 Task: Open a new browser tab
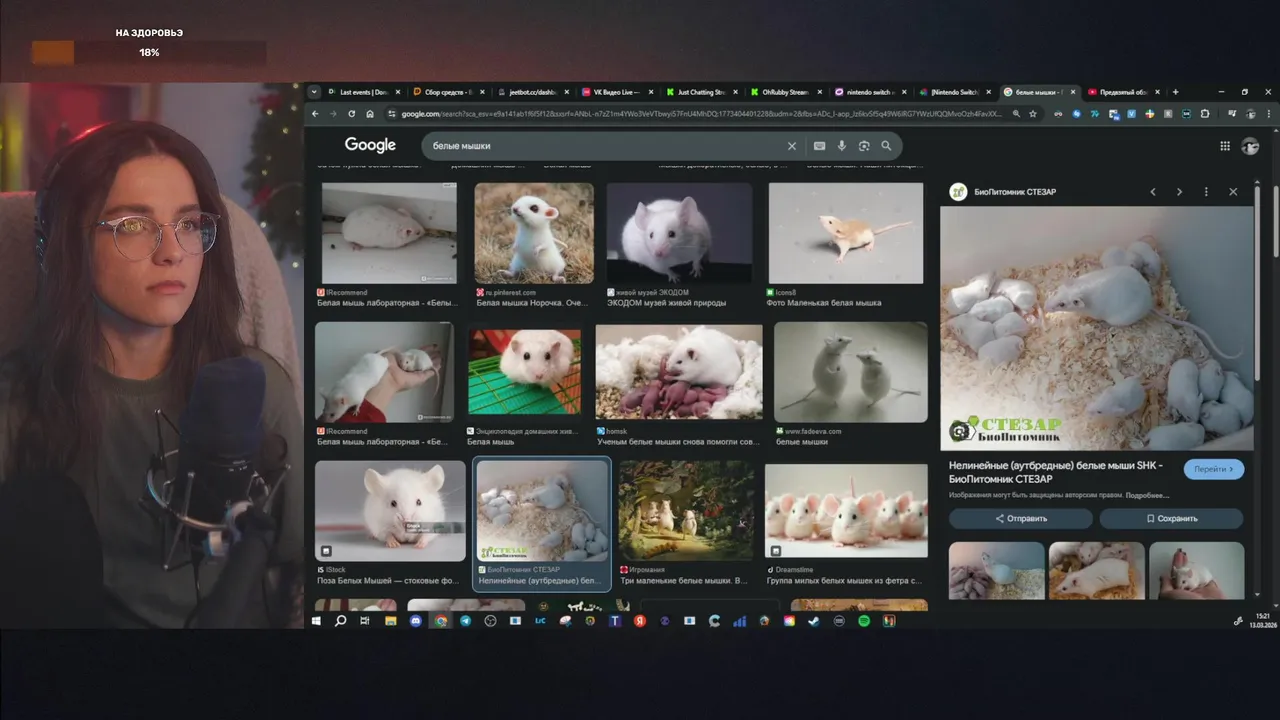point(1175,92)
